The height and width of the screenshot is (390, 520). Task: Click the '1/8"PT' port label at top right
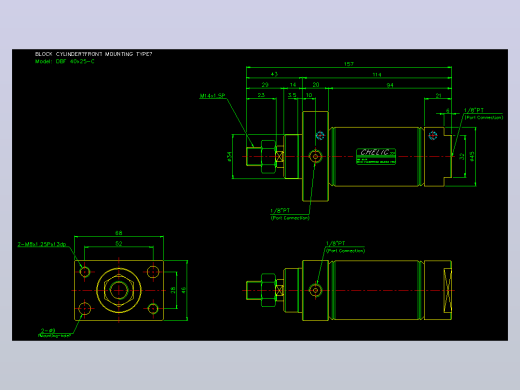(474, 110)
